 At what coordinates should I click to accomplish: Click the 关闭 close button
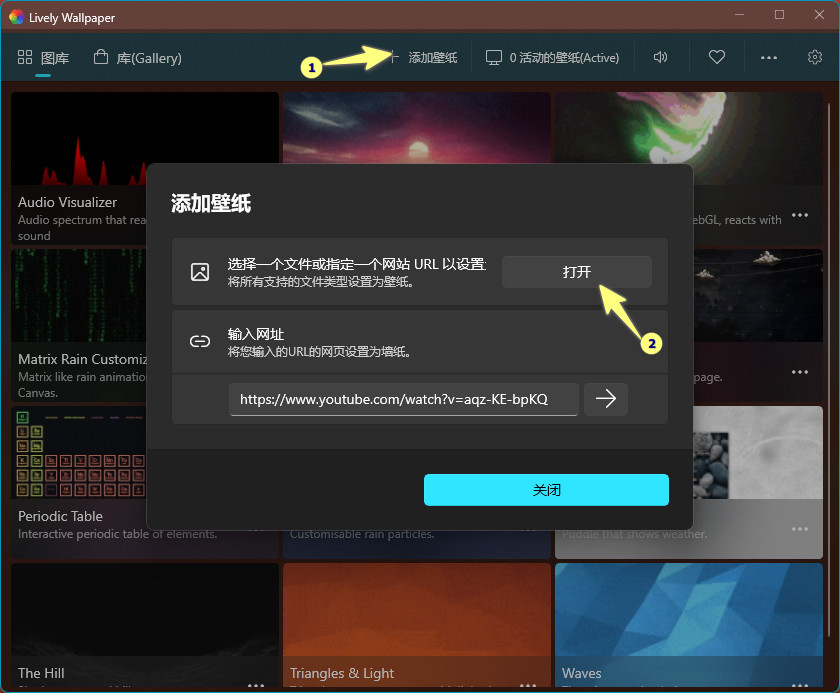[x=546, y=490]
